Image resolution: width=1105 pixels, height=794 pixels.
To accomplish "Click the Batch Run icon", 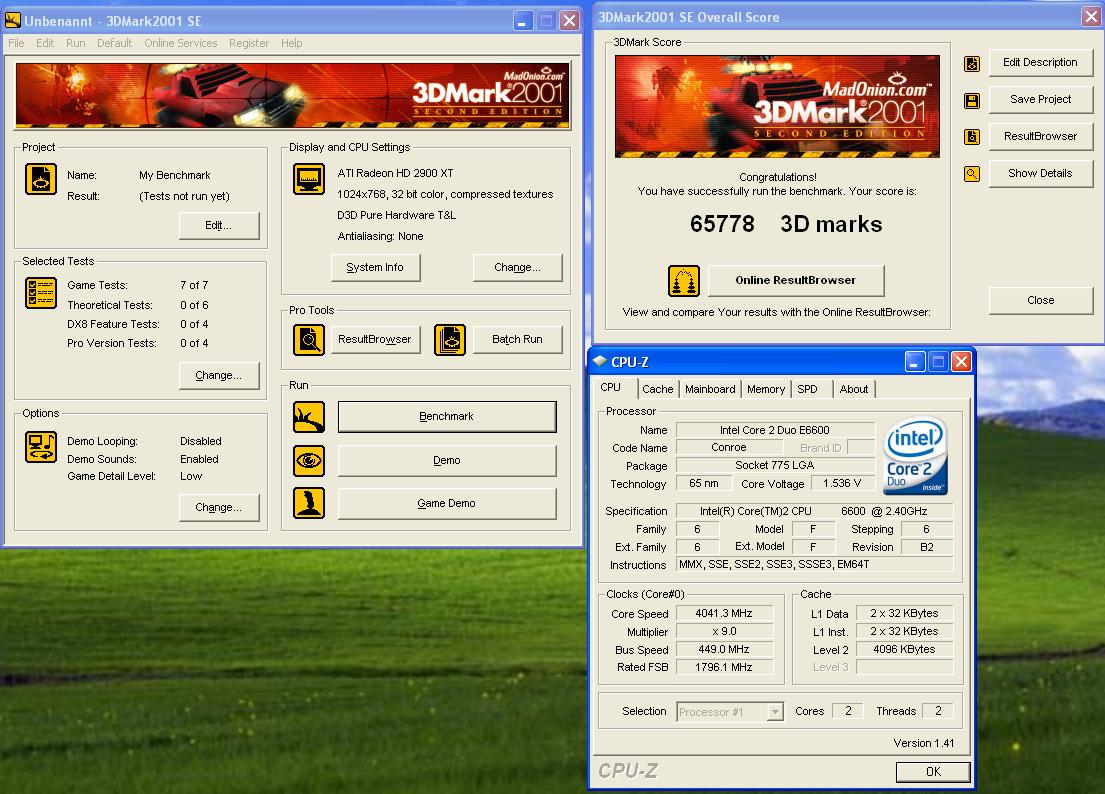I will pyautogui.click(x=450, y=340).
